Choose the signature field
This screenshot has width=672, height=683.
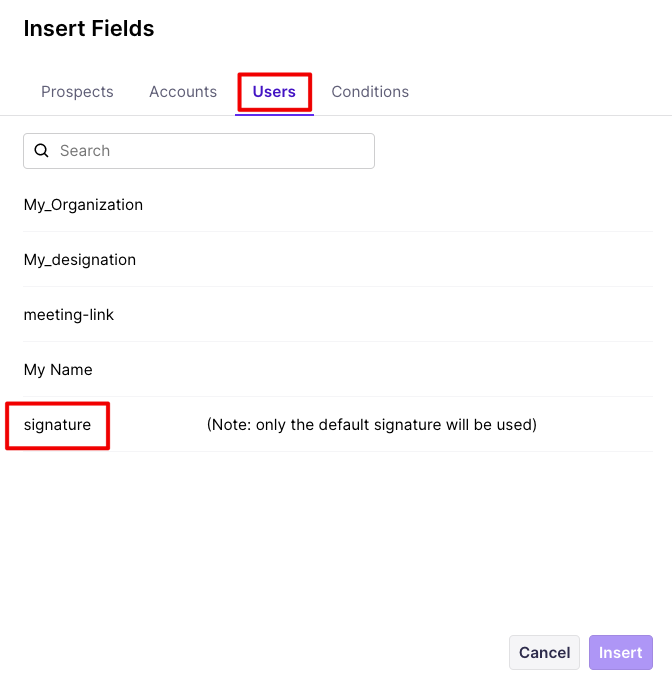pyautogui.click(x=57, y=425)
